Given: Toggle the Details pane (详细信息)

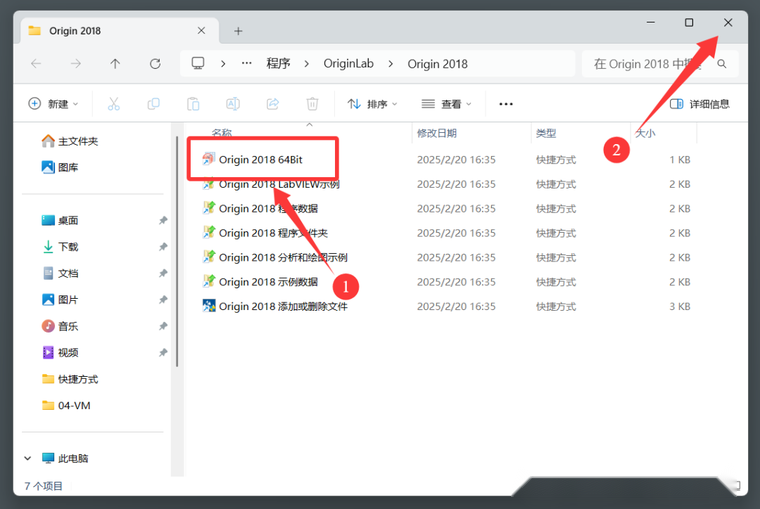Looking at the screenshot, I should tap(699, 104).
